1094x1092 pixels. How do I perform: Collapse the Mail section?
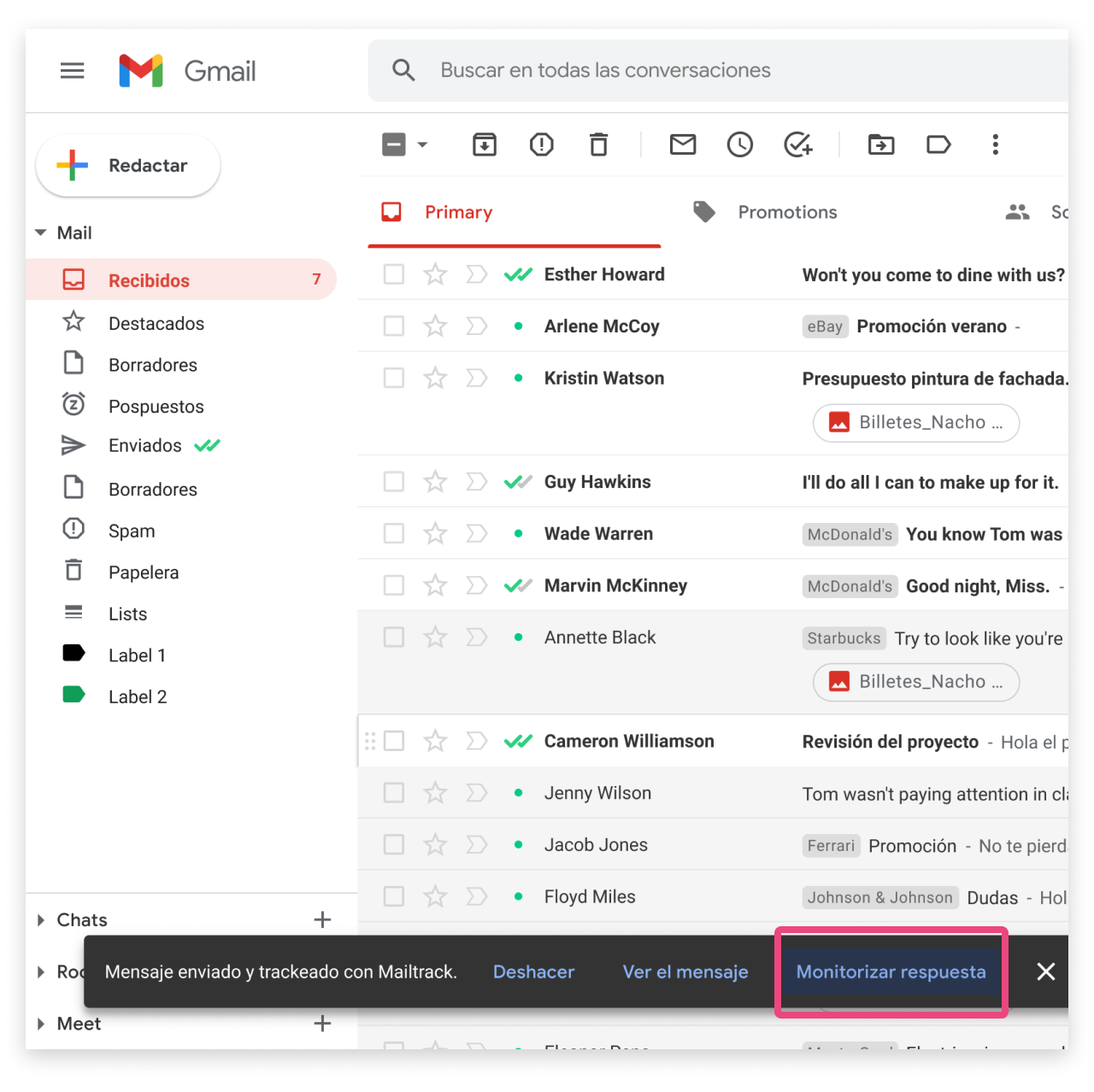tap(41, 232)
